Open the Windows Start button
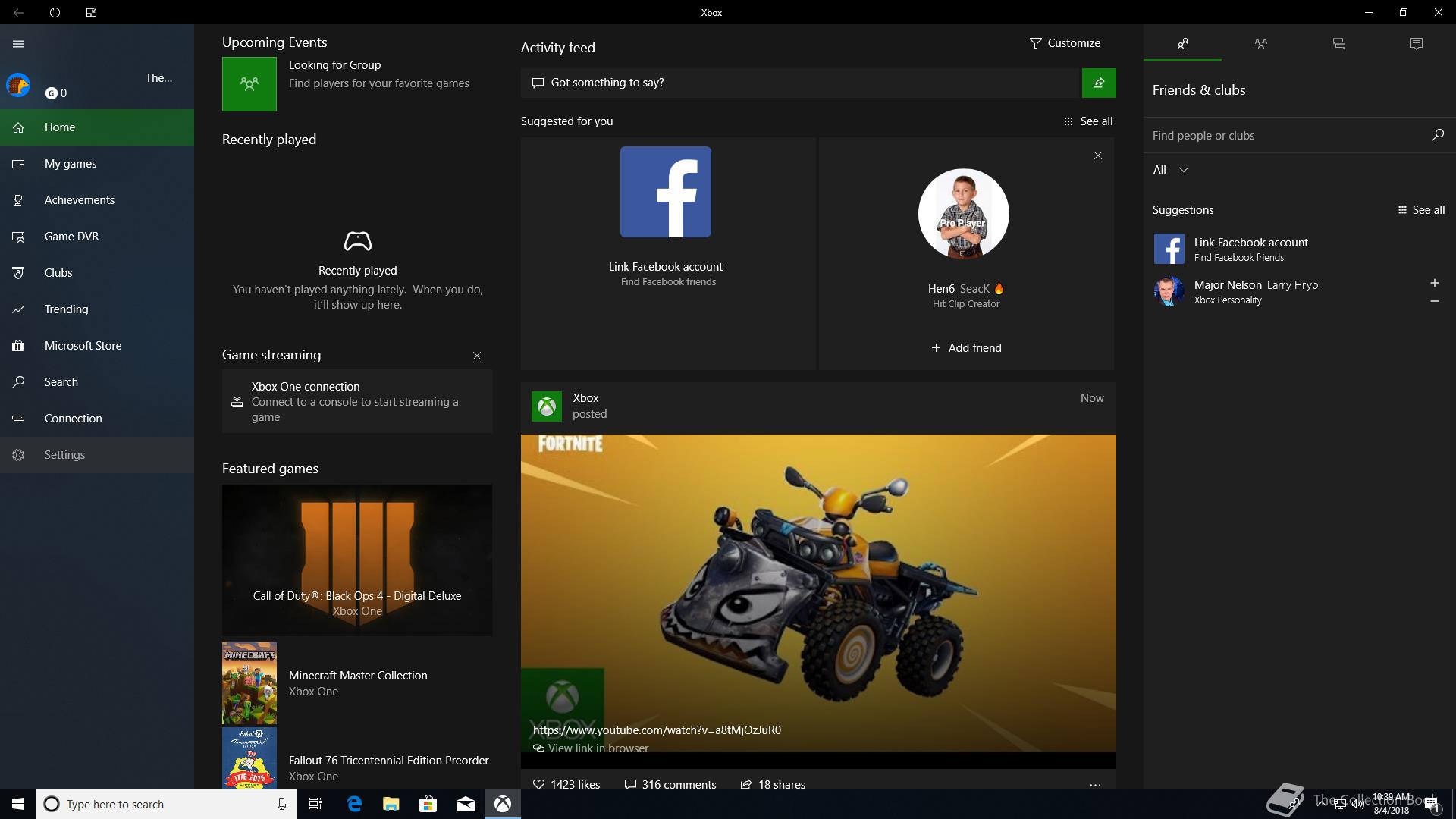1456x819 pixels. 18,804
